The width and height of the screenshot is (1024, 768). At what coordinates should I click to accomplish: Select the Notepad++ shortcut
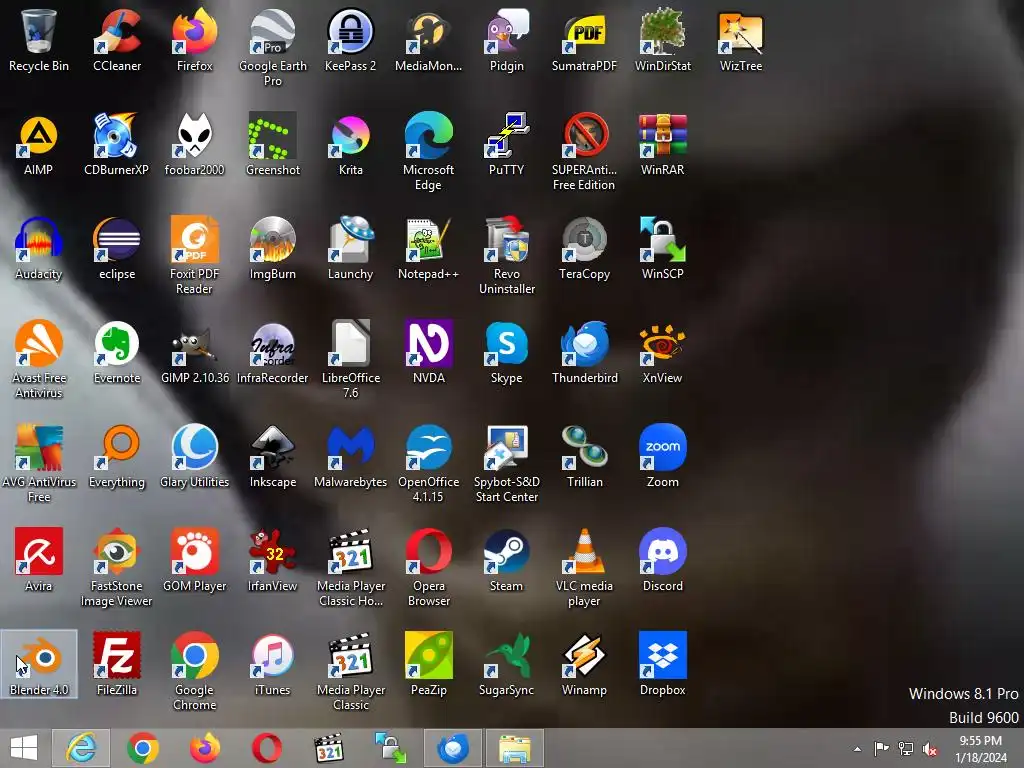428,248
